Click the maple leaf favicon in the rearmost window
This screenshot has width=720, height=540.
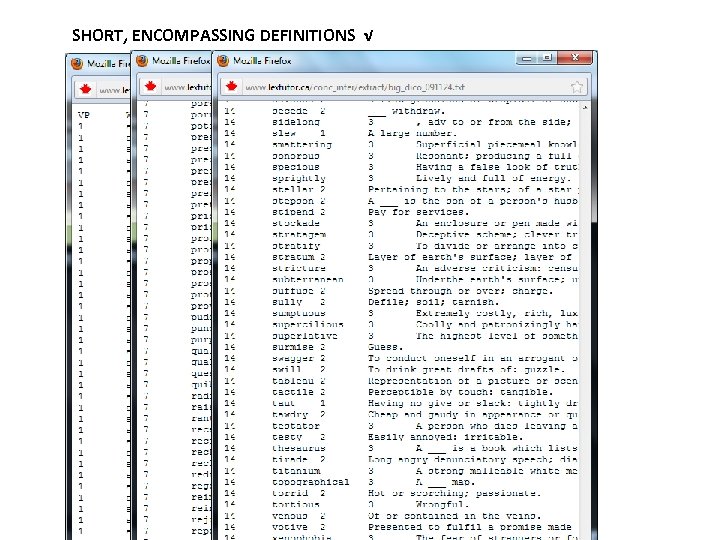pyautogui.click(x=85, y=89)
